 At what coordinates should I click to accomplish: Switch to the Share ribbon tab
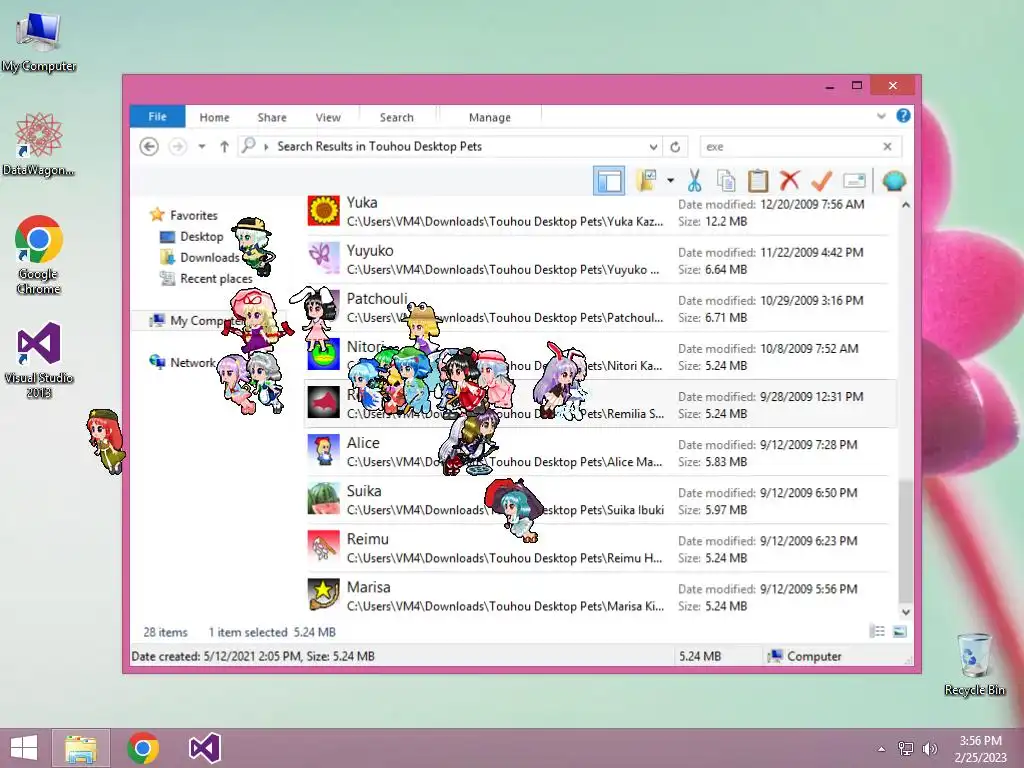[272, 118]
